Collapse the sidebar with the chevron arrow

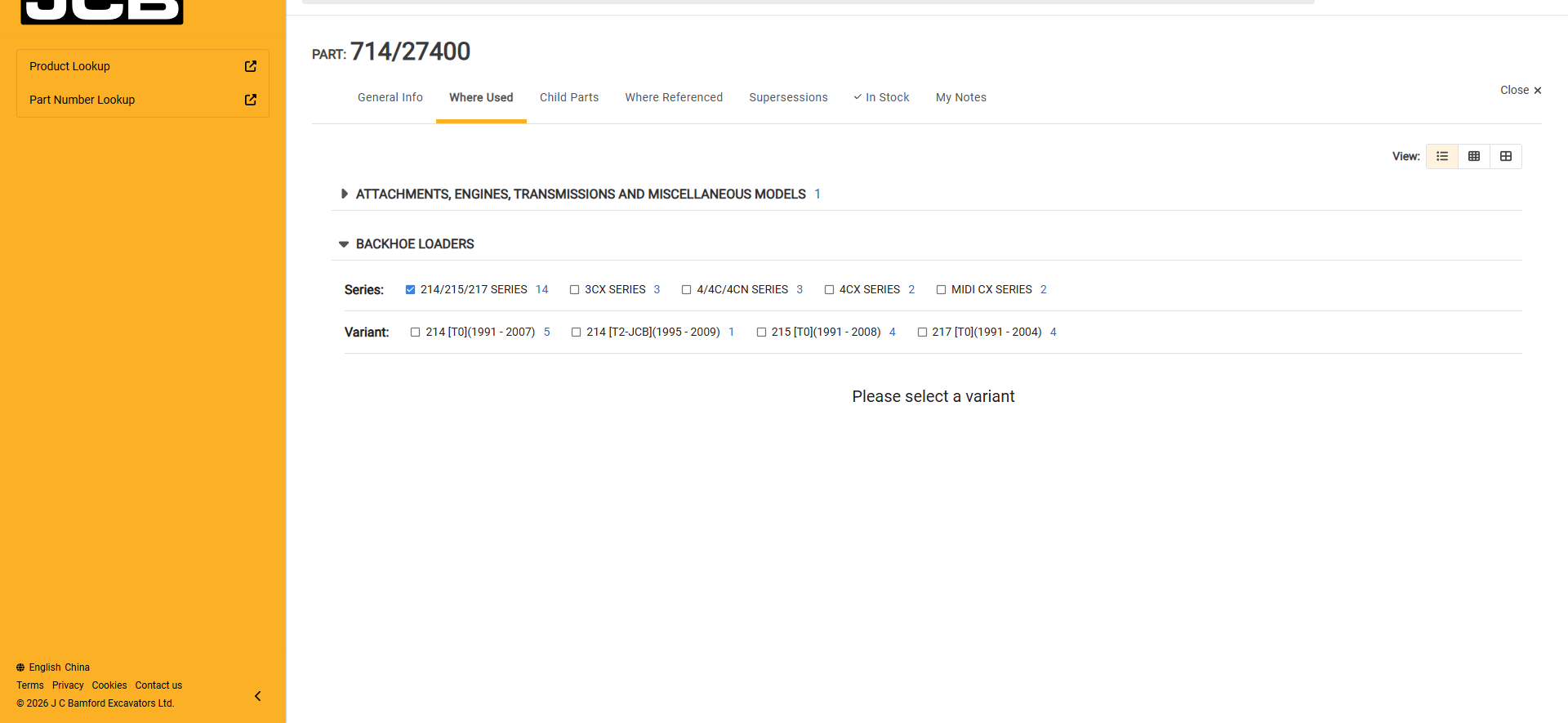point(258,696)
